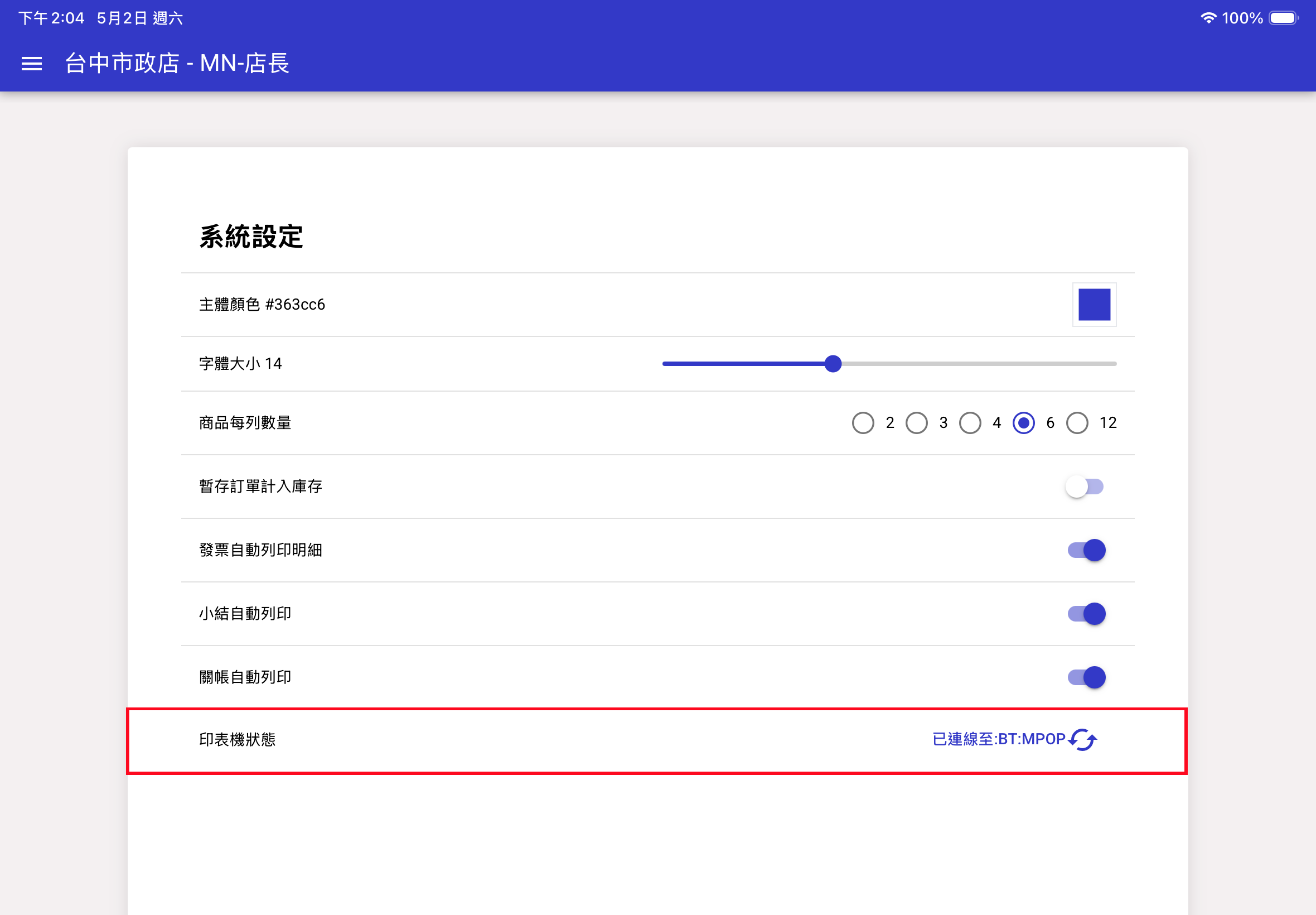Image resolution: width=1316 pixels, height=915 pixels.
Task: Click the 印表機狀態 label
Action: [237, 740]
